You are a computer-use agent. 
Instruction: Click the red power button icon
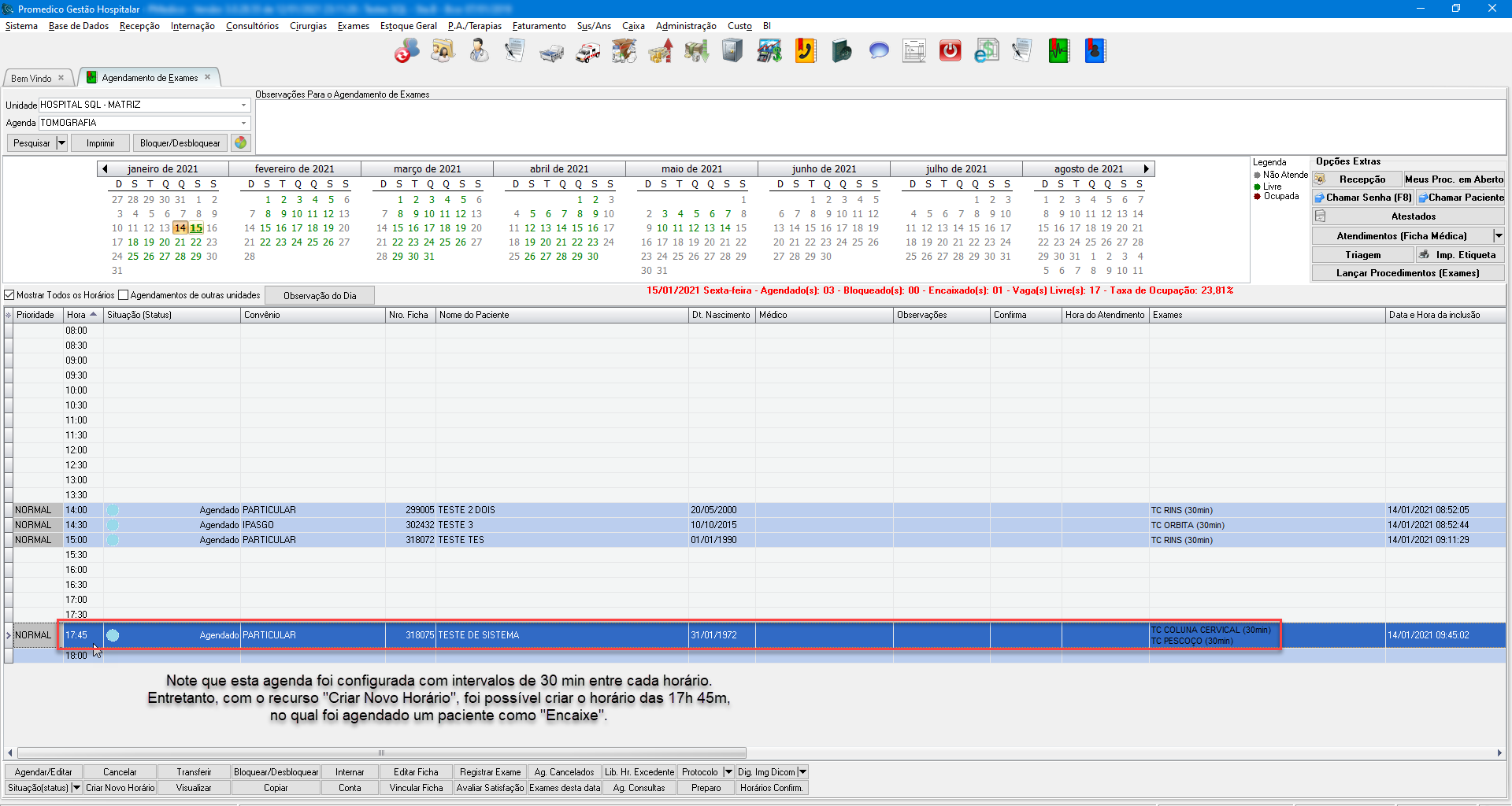[951, 52]
